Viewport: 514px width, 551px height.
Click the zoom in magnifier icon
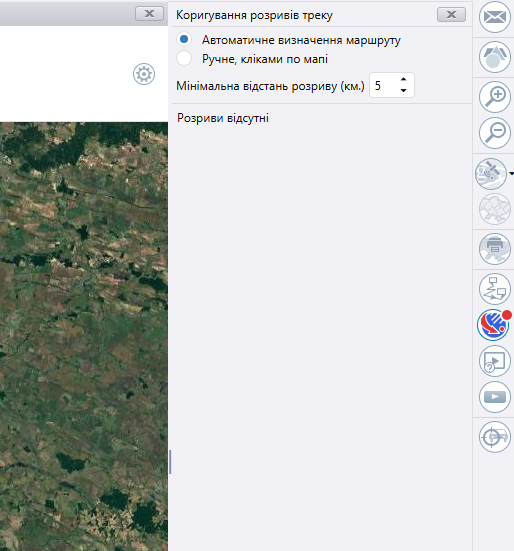[495, 97]
